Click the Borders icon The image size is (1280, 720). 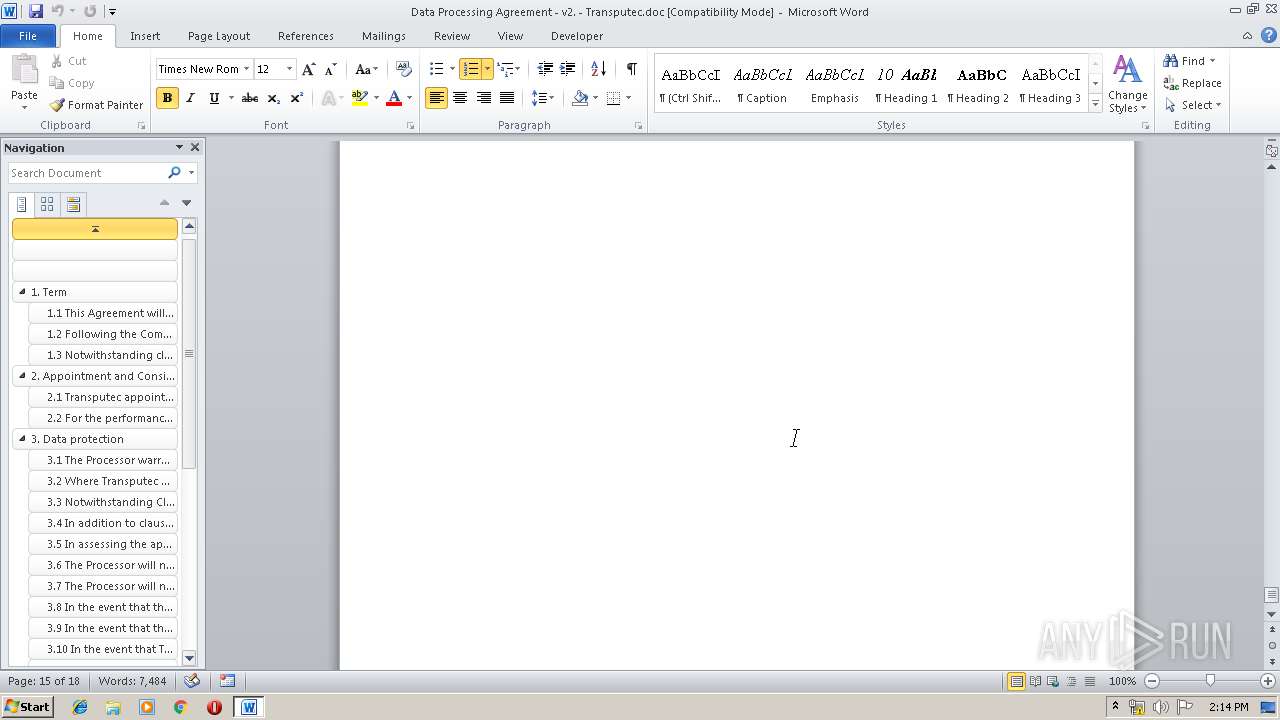(613, 98)
